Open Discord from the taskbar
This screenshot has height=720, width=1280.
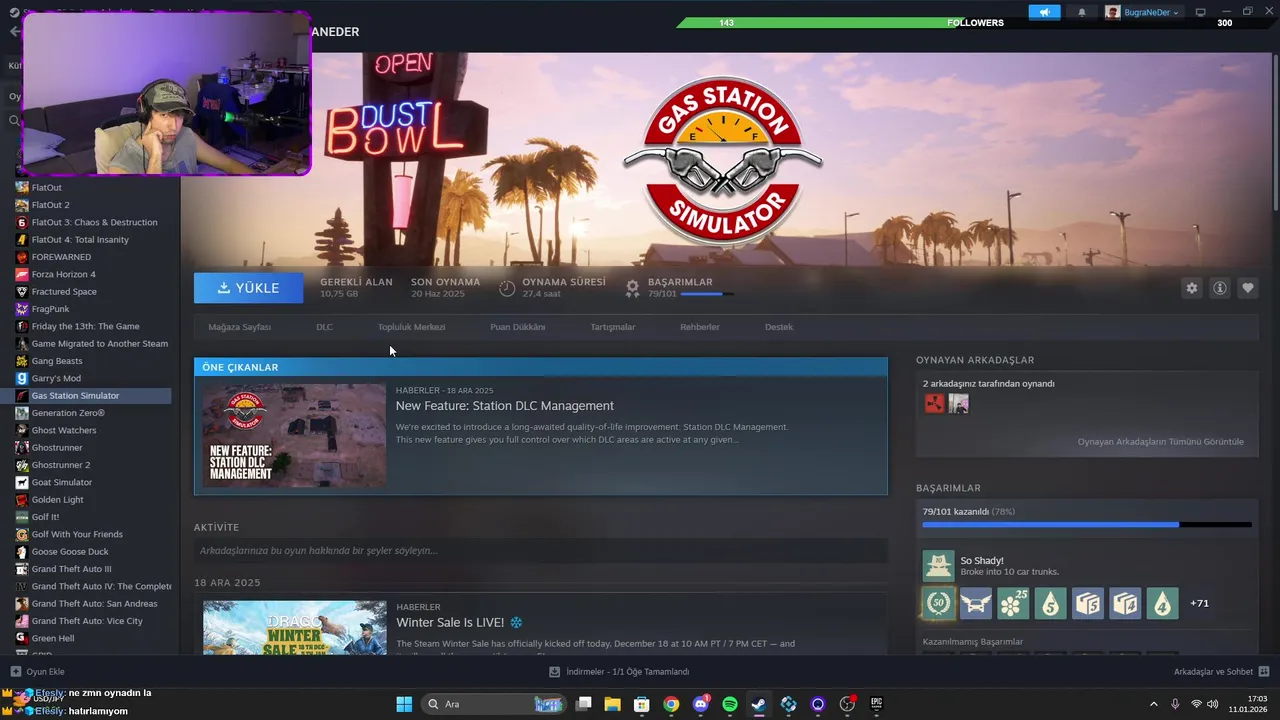point(700,704)
